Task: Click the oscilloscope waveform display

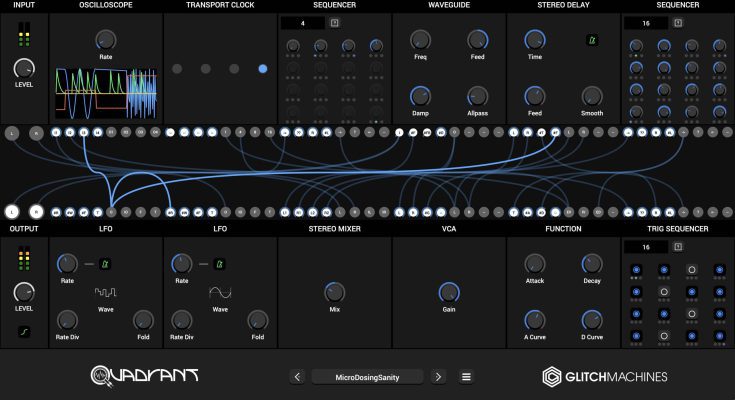Action: coord(106,95)
